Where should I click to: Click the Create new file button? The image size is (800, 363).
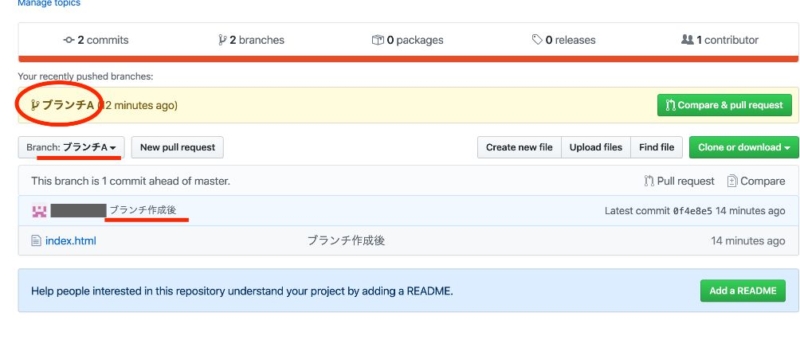pos(519,148)
